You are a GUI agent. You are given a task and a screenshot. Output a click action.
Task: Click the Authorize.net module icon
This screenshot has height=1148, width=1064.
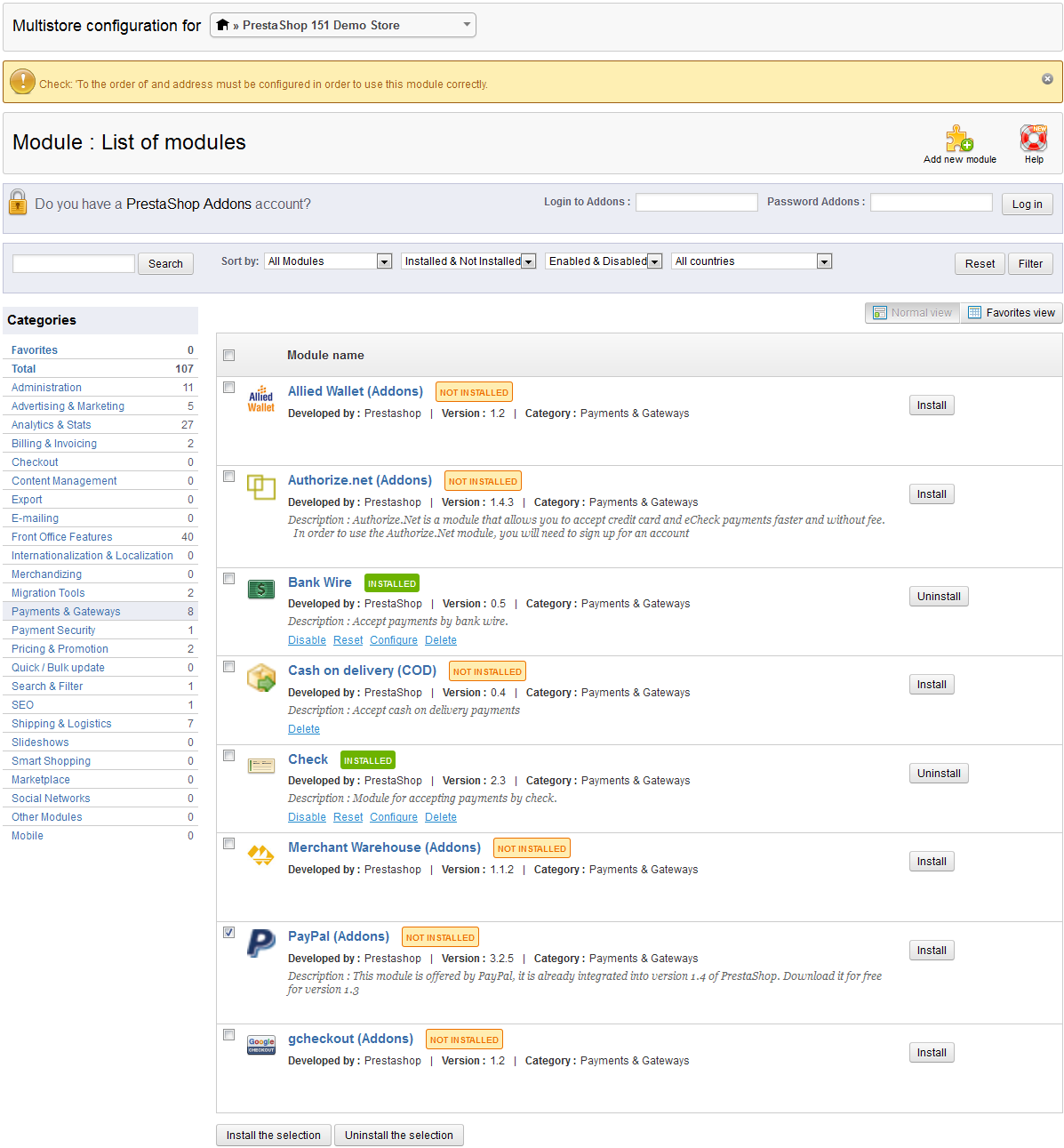[260, 487]
